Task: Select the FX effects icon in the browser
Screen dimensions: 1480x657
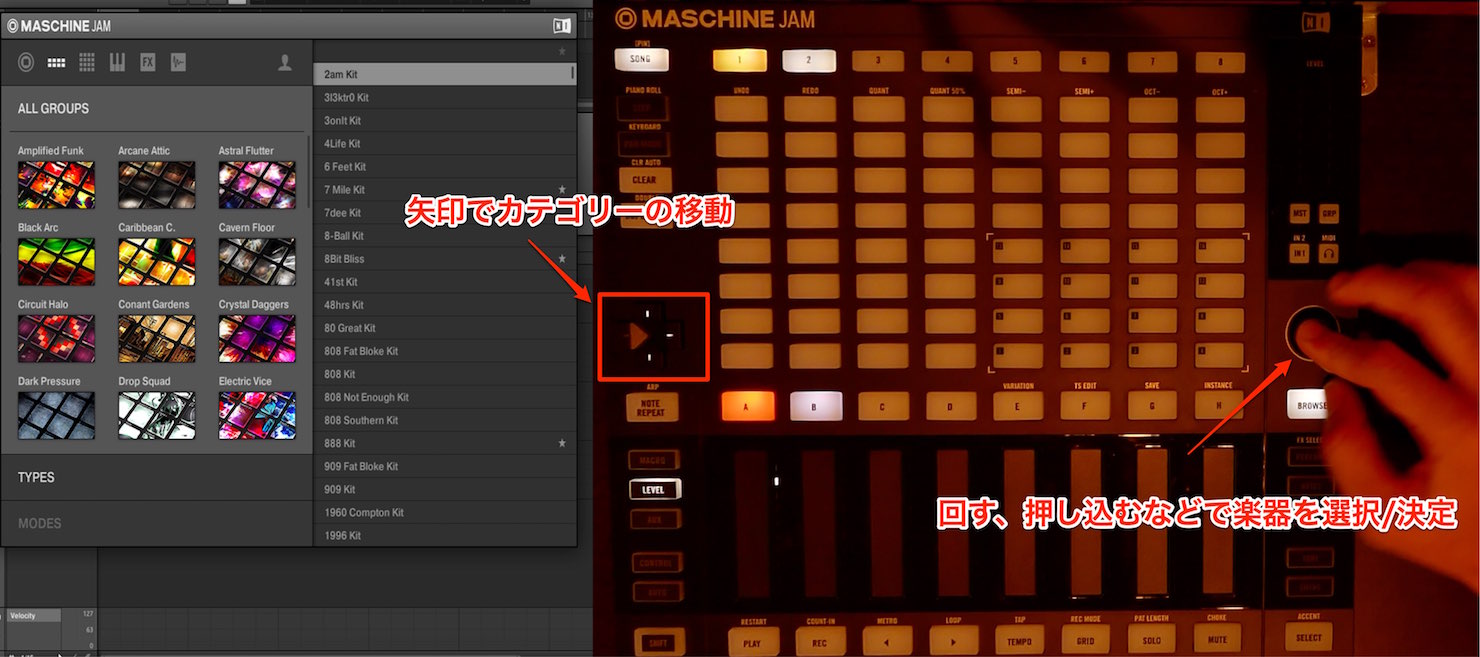Action: click(x=148, y=63)
